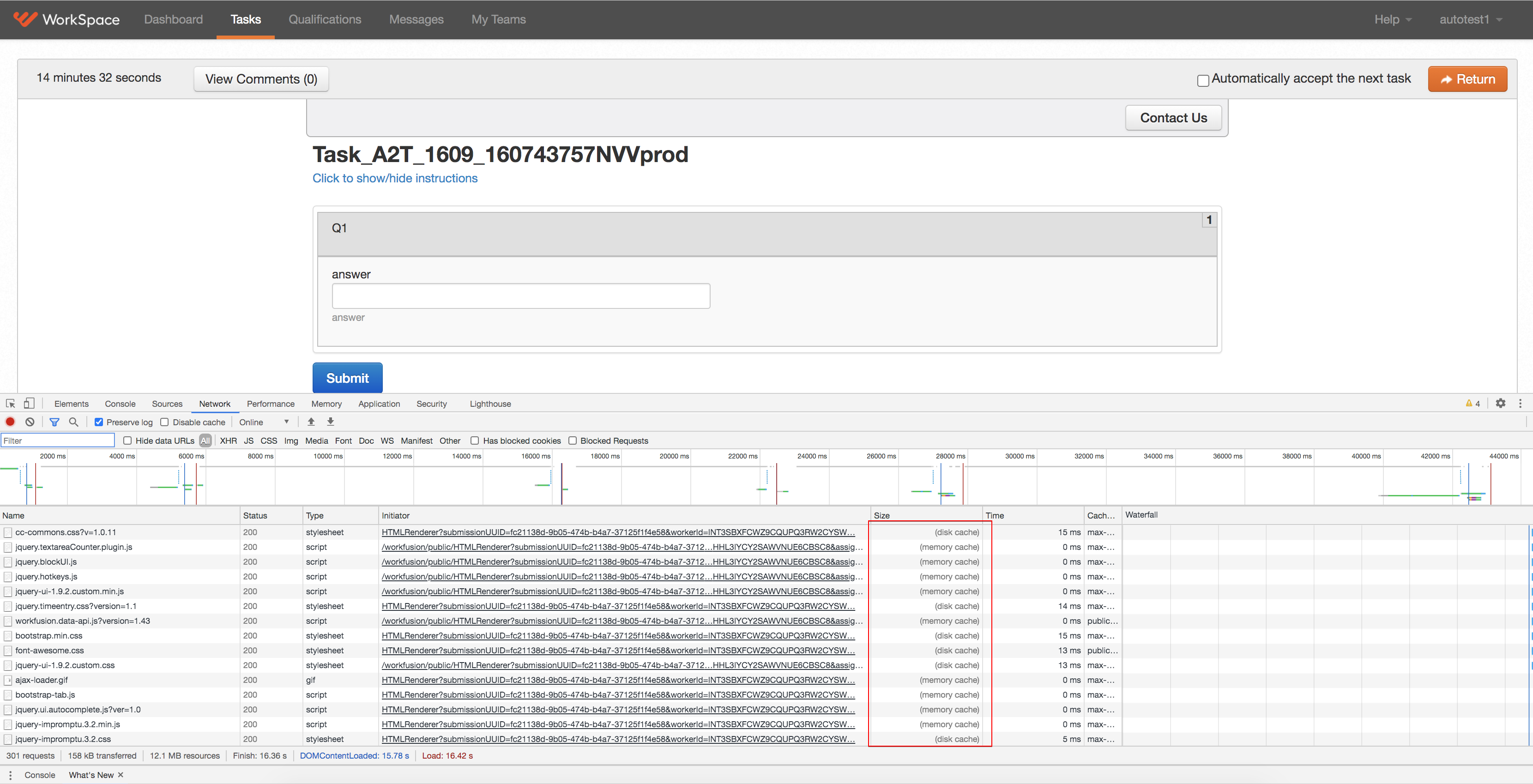Open network search magnifier
The height and width of the screenshot is (784, 1533).
click(x=74, y=422)
